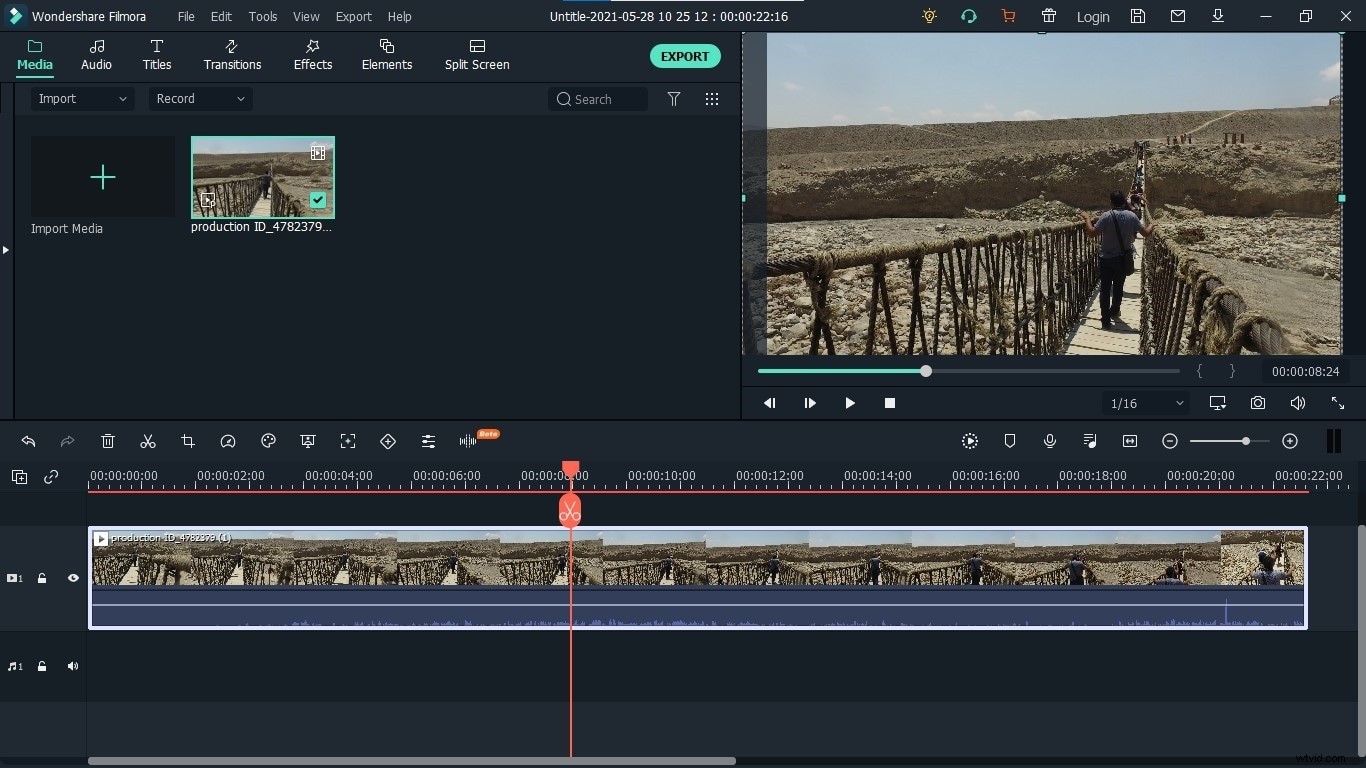
Task: Select the production ID clip thumbnail
Action: coord(262,177)
